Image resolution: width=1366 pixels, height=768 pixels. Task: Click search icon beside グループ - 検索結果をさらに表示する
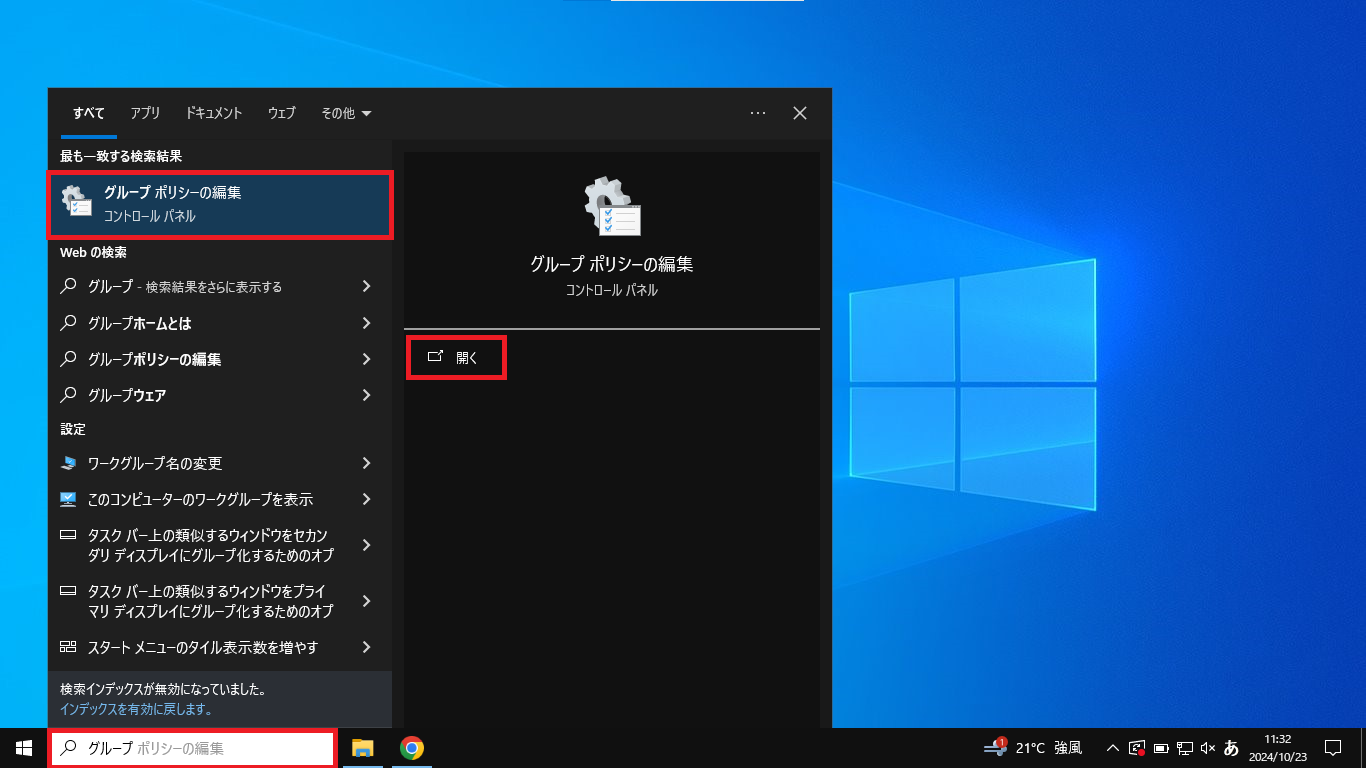click(68, 287)
